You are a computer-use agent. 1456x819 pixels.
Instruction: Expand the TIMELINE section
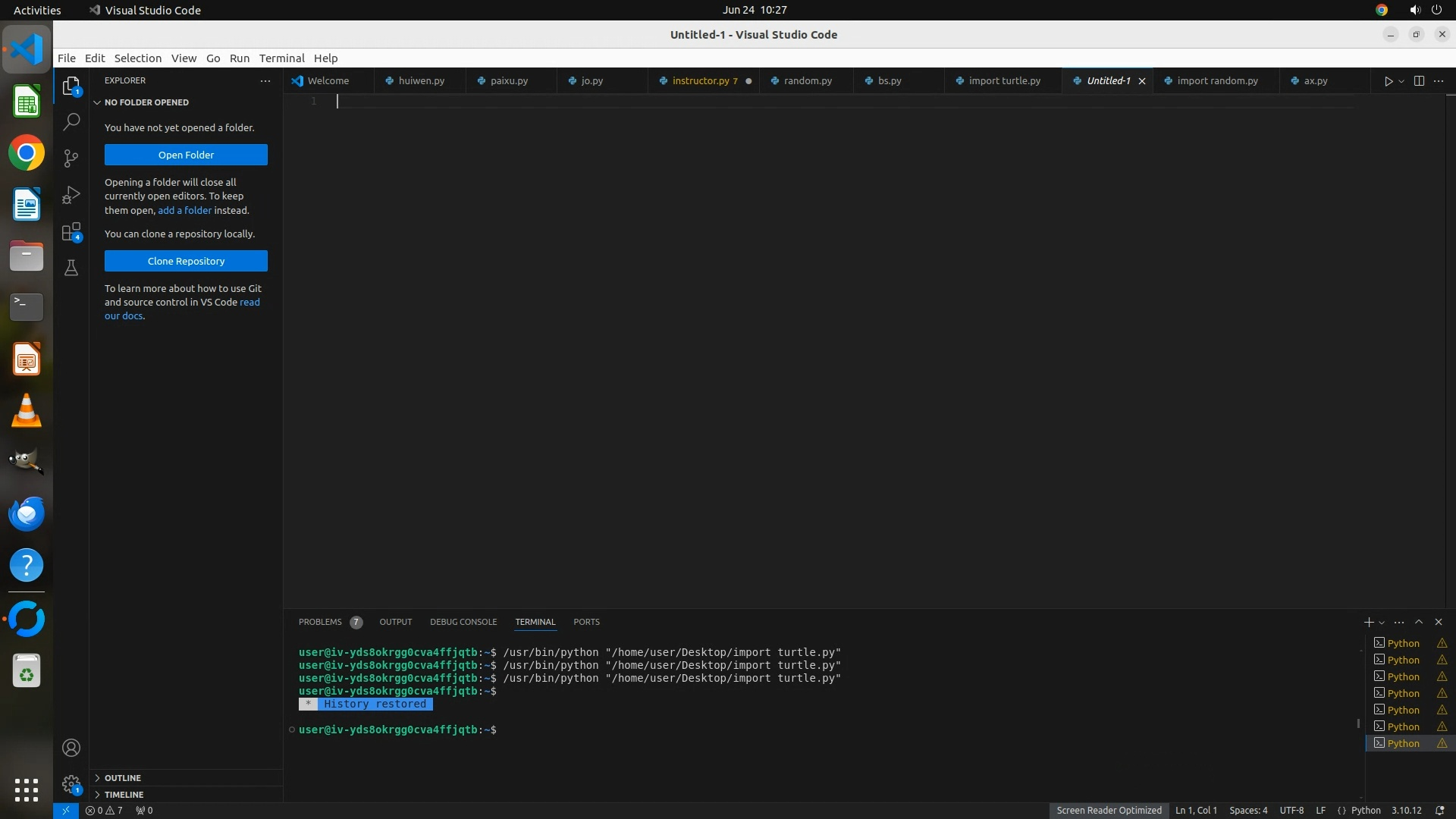[x=124, y=795]
